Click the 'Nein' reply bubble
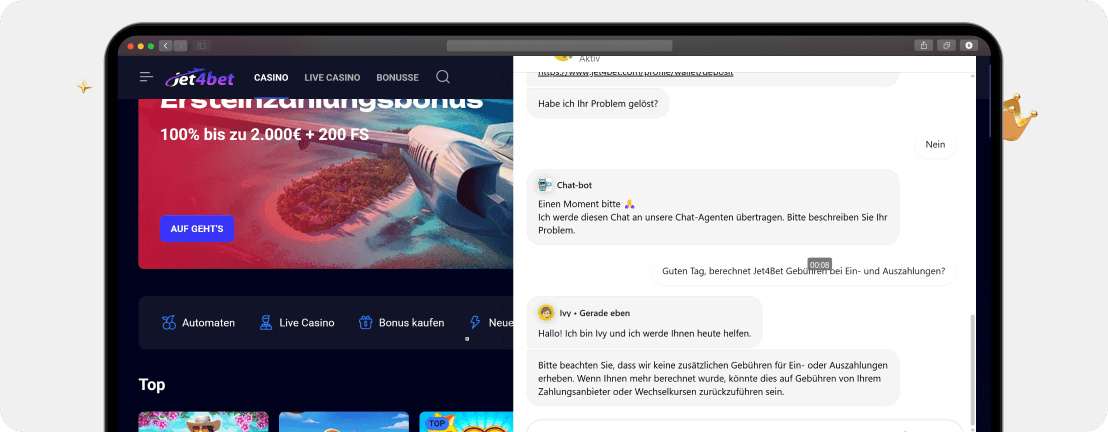Image resolution: width=1108 pixels, height=432 pixels. point(935,144)
